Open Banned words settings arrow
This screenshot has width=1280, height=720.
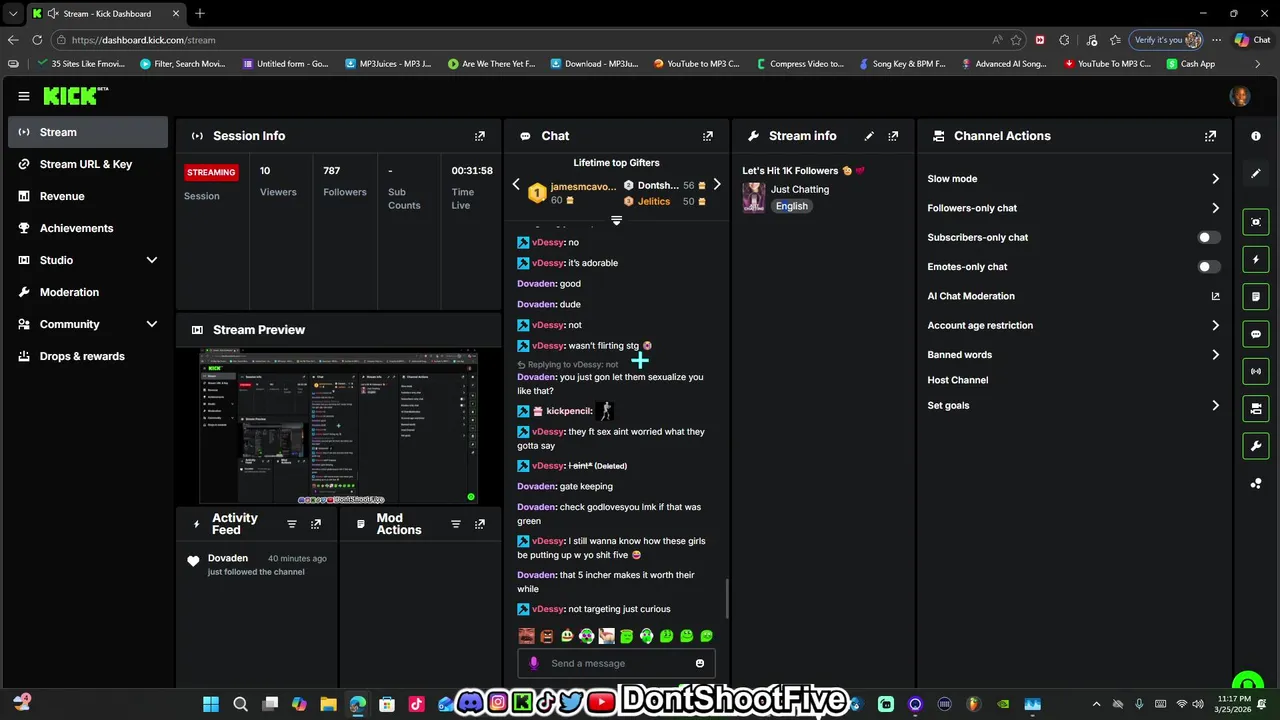coord(1215,355)
